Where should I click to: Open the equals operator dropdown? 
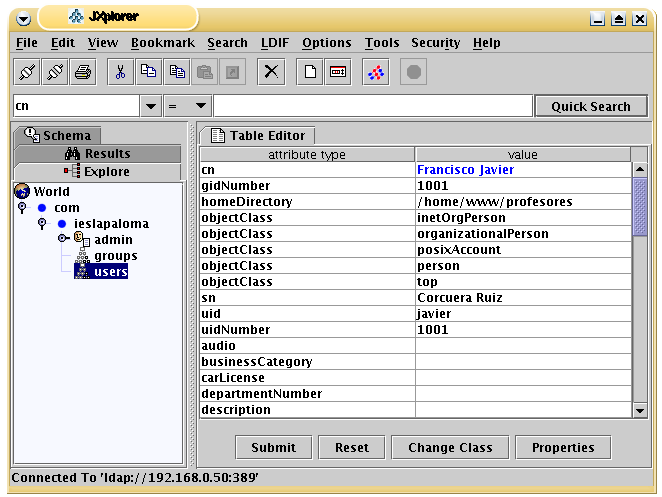tap(200, 106)
